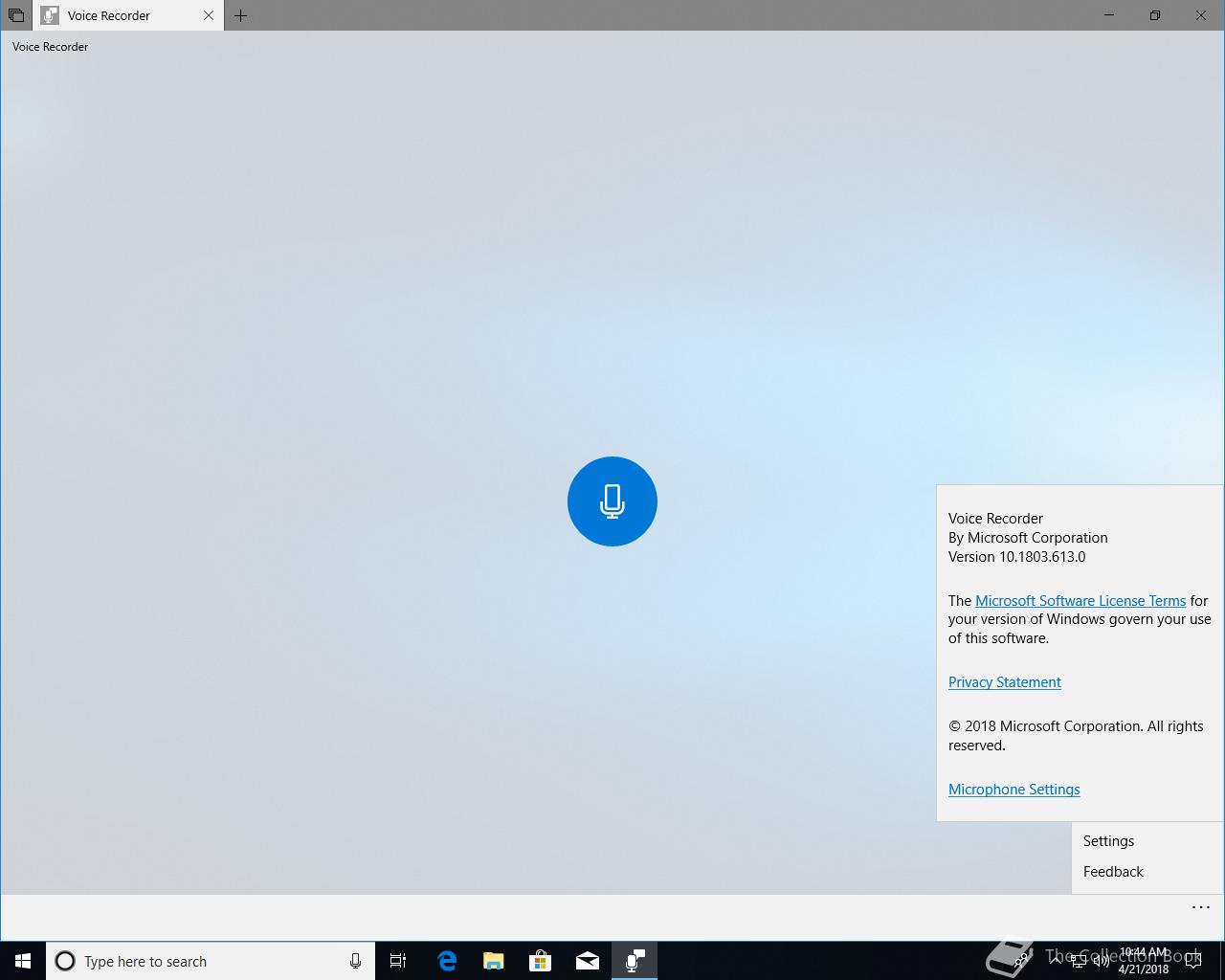
Task: Restore down the Voice Recorder window
Action: tap(1155, 15)
